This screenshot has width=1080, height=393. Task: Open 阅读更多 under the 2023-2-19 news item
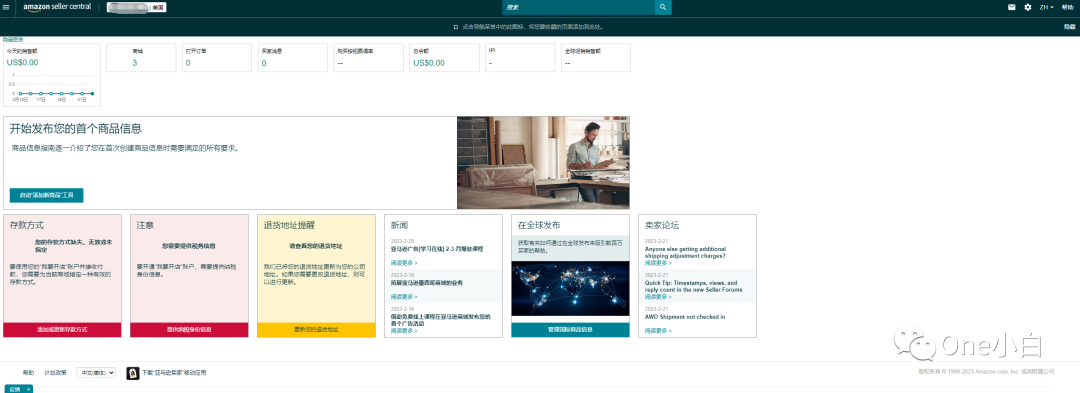404,297
